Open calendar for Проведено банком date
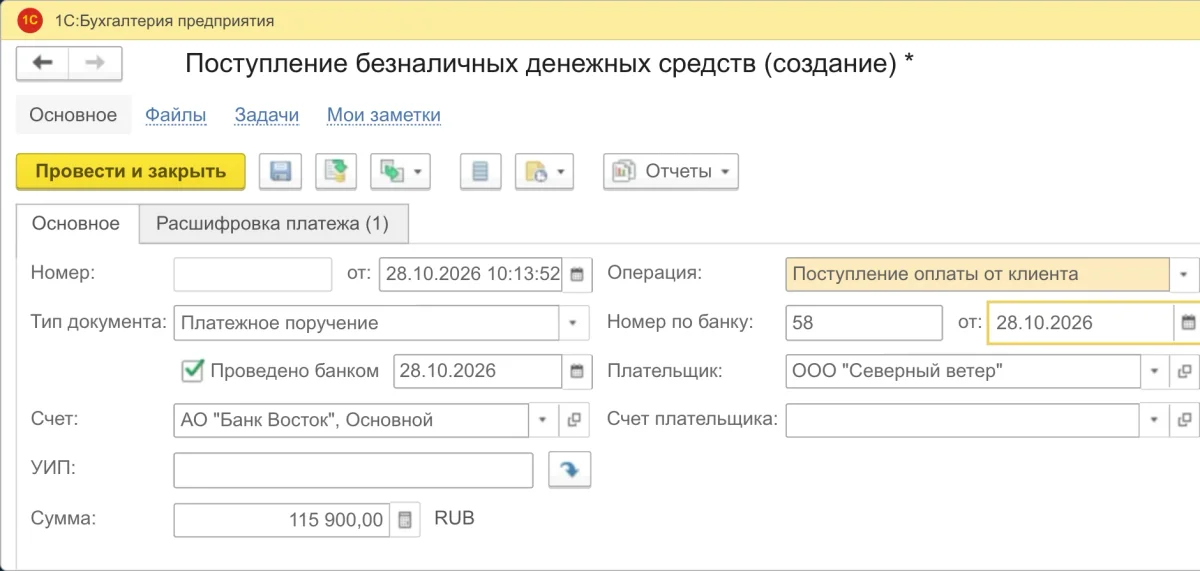This screenshot has width=1200, height=571. (x=577, y=371)
